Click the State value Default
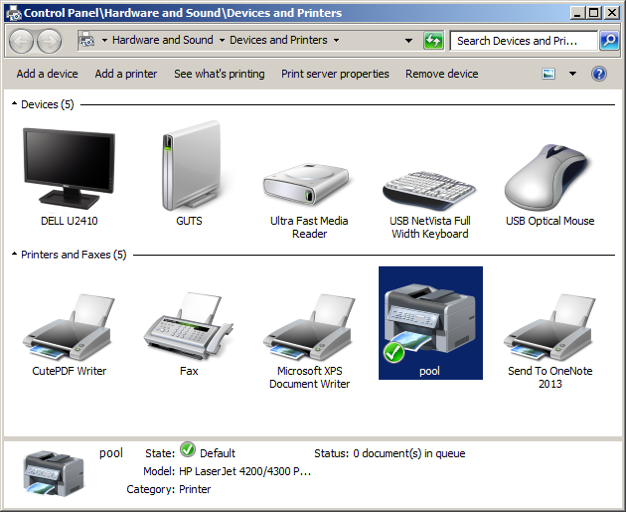 click(x=217, y=453)
